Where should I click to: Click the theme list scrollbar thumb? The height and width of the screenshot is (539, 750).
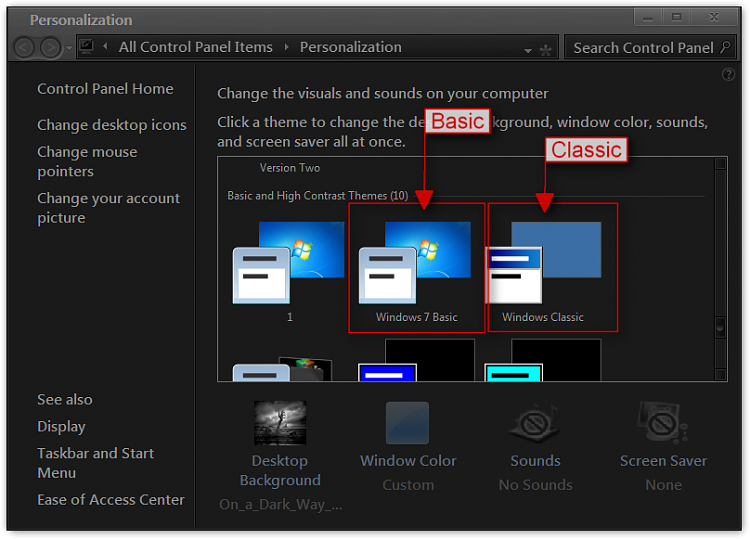(720, 328)
